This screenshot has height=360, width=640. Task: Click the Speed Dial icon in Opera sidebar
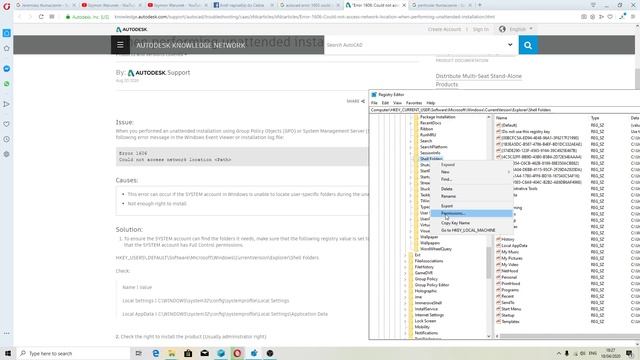[x=7, y=33]
